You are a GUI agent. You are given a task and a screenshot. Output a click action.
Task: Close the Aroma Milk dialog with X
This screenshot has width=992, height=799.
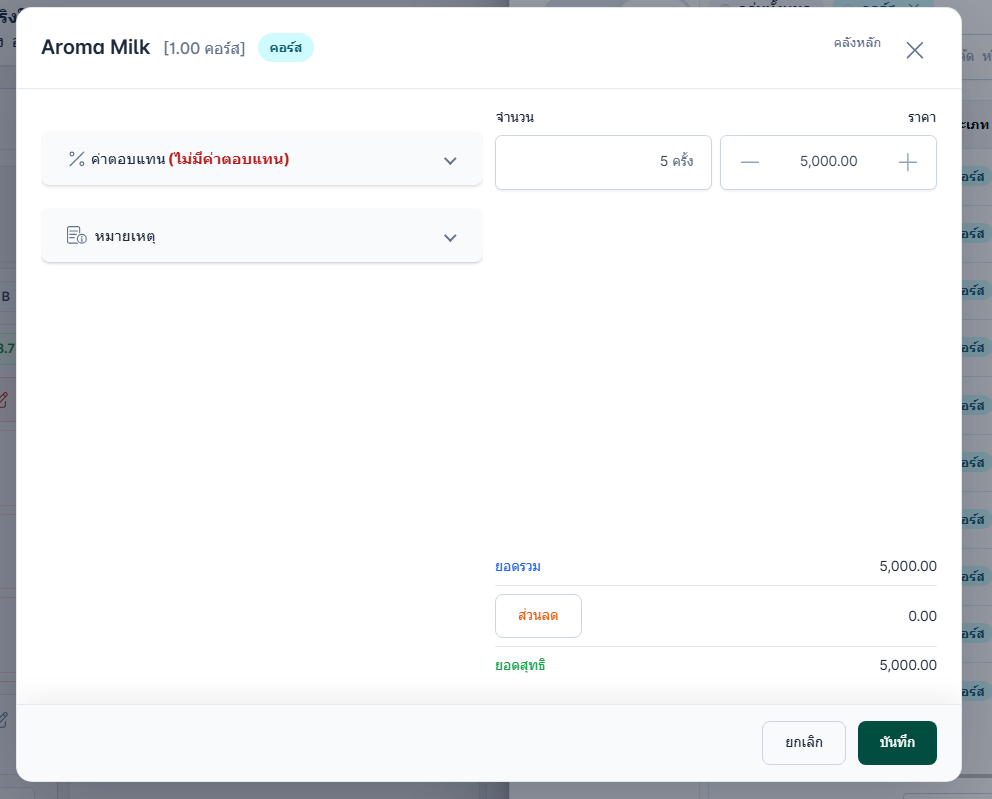click(914, 50)
